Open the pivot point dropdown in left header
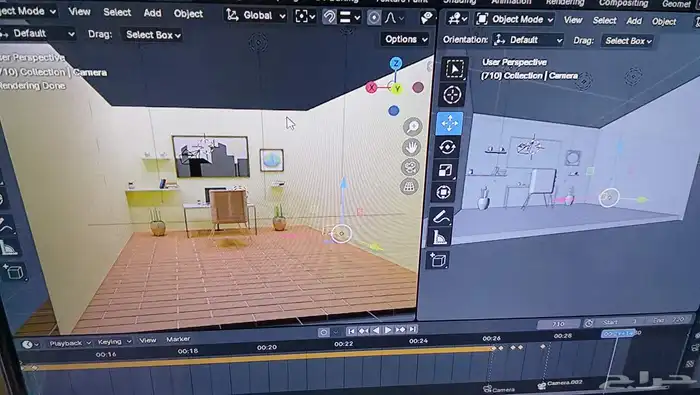The image size is (700, 395). (305, 17)
